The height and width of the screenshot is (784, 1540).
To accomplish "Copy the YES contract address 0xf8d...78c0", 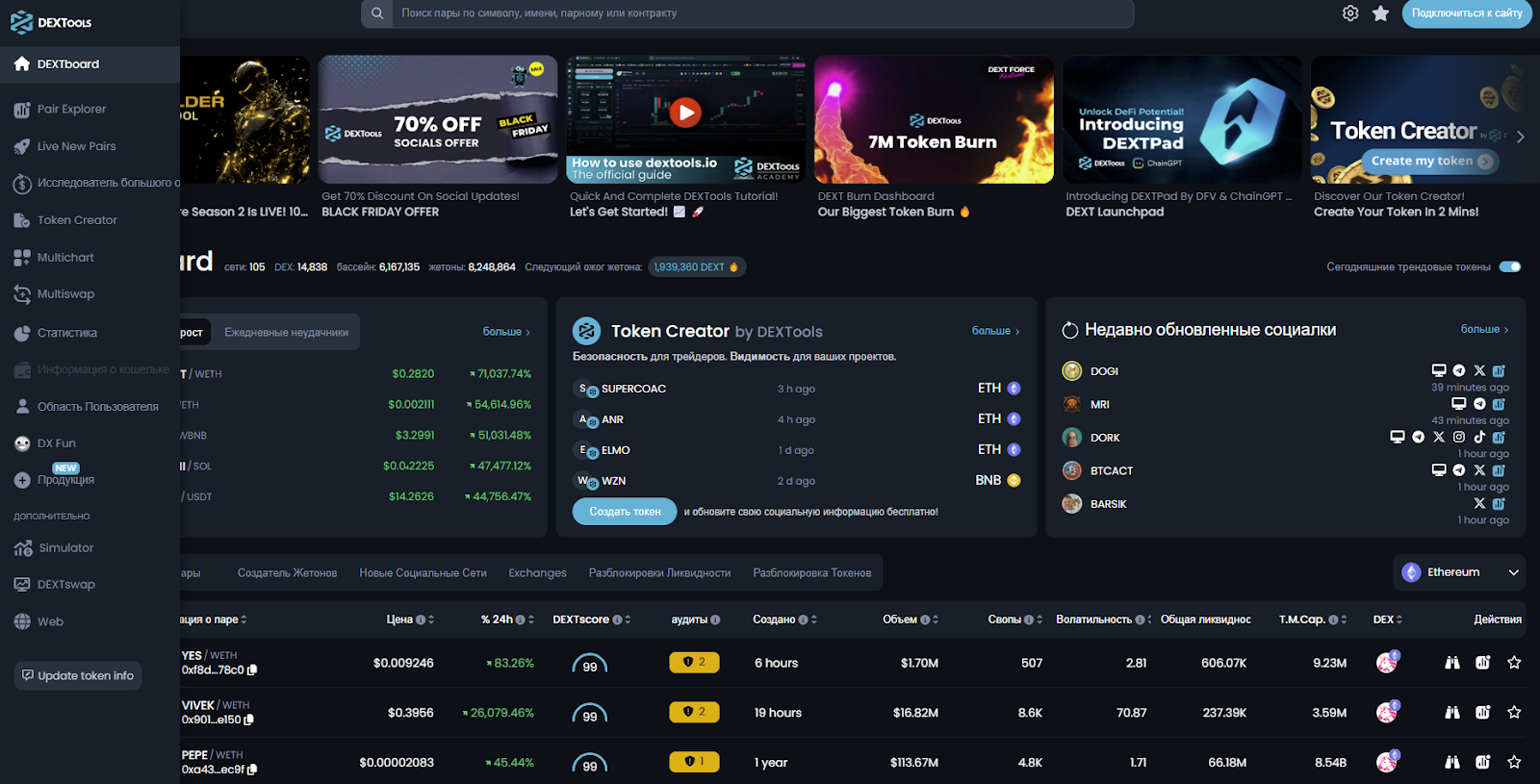I will tap(252, 670).
